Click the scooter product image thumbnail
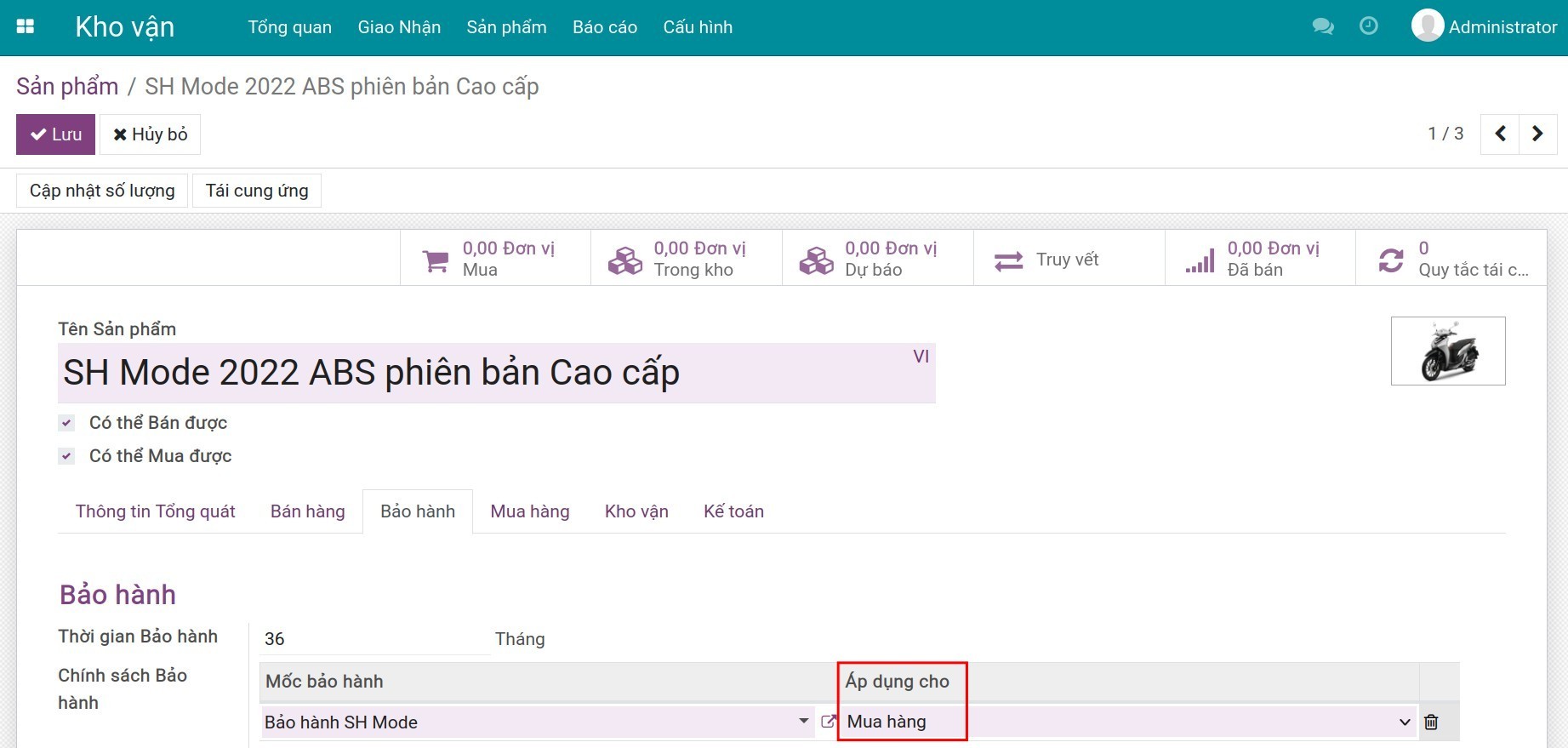Image resolution: width=1568 pixels, height=748 pixels. point(1447,351)
